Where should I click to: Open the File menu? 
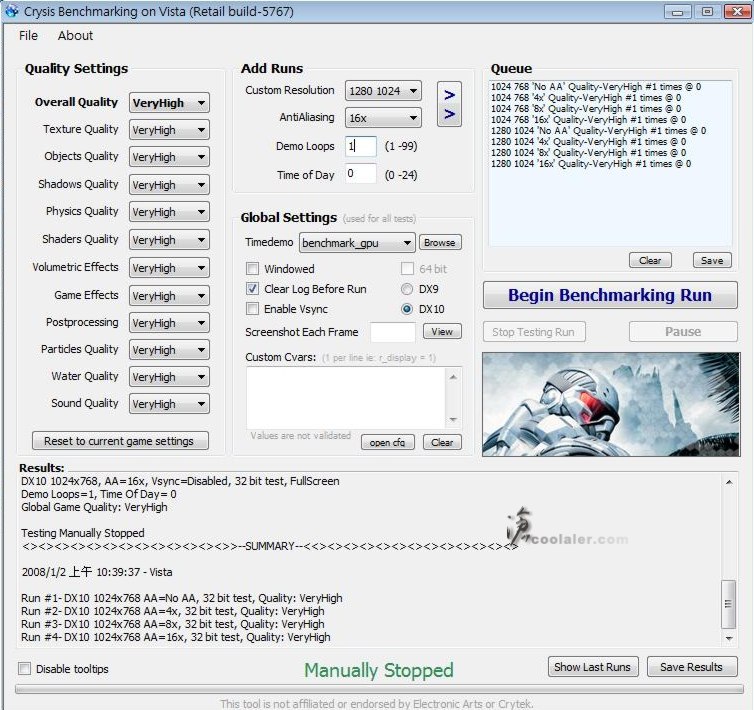coord(28,36)
